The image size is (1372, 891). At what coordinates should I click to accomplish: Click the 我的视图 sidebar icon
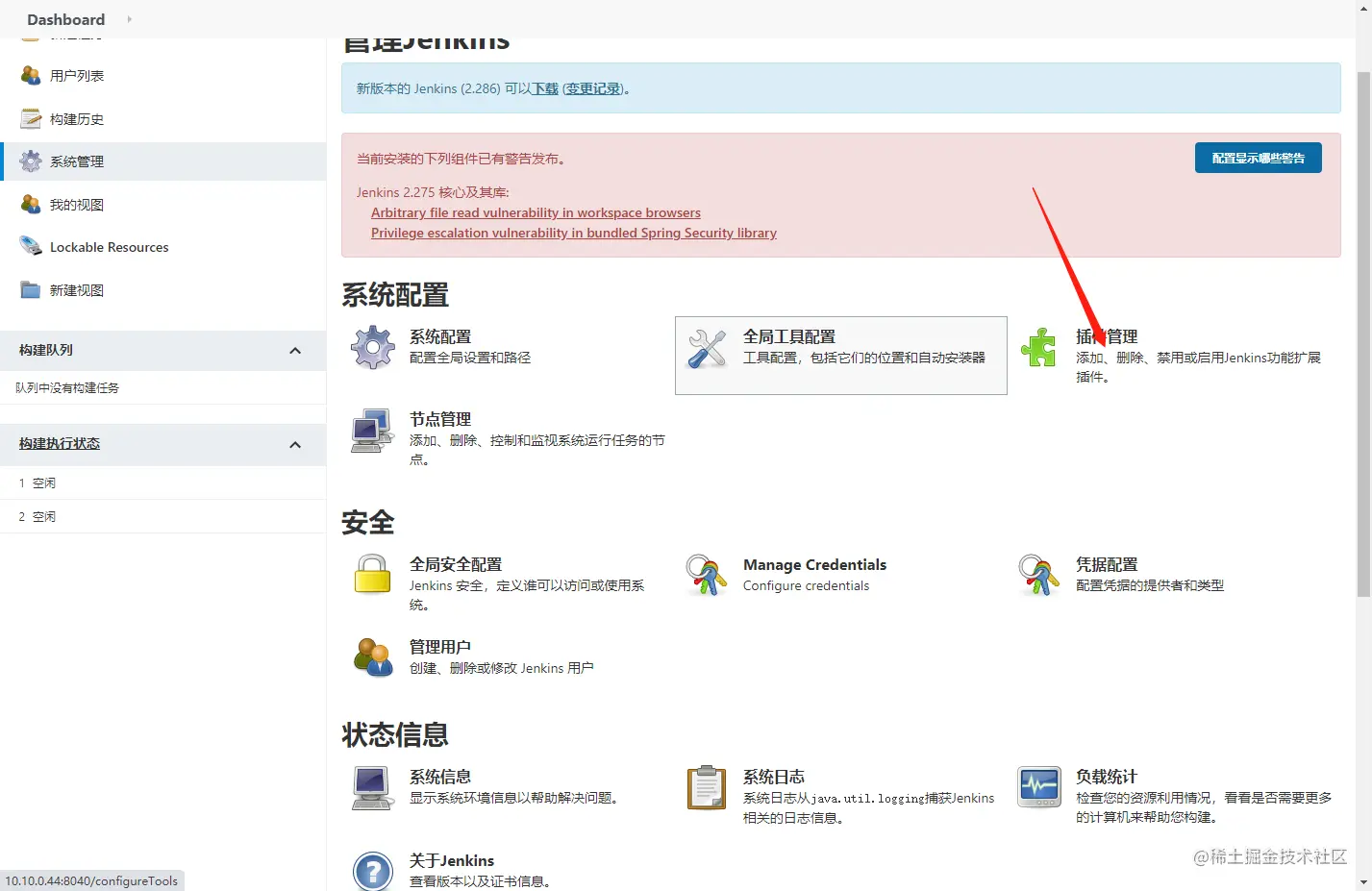(31, 204)
